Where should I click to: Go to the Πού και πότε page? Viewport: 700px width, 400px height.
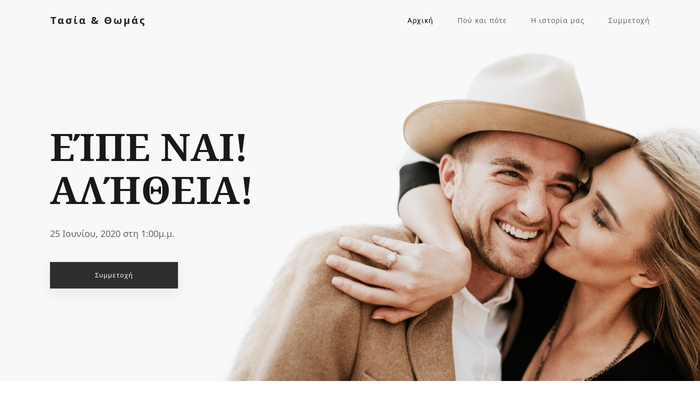point(482,21)
